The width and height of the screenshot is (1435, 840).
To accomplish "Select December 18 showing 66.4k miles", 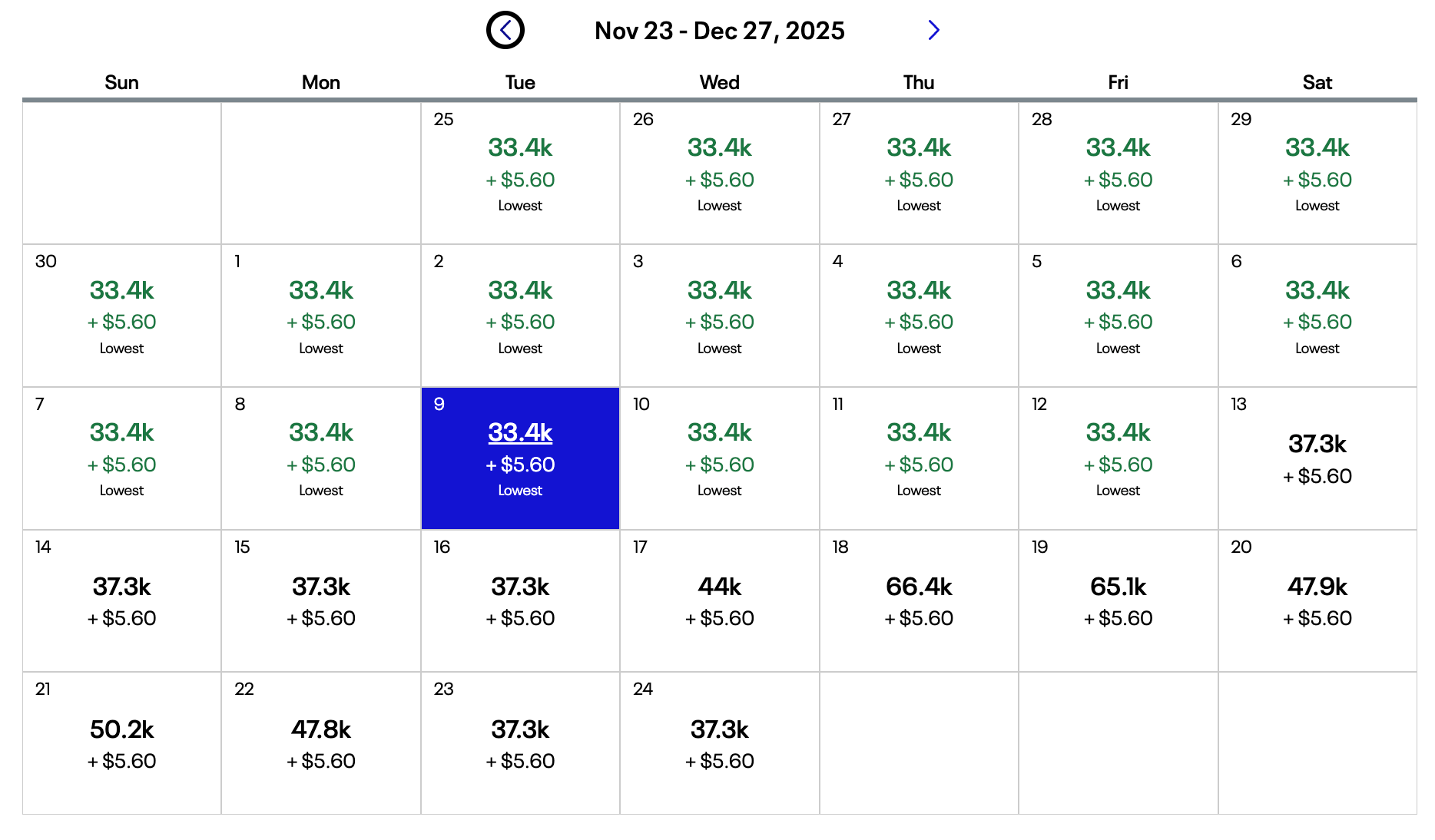I will click(918, 600).
